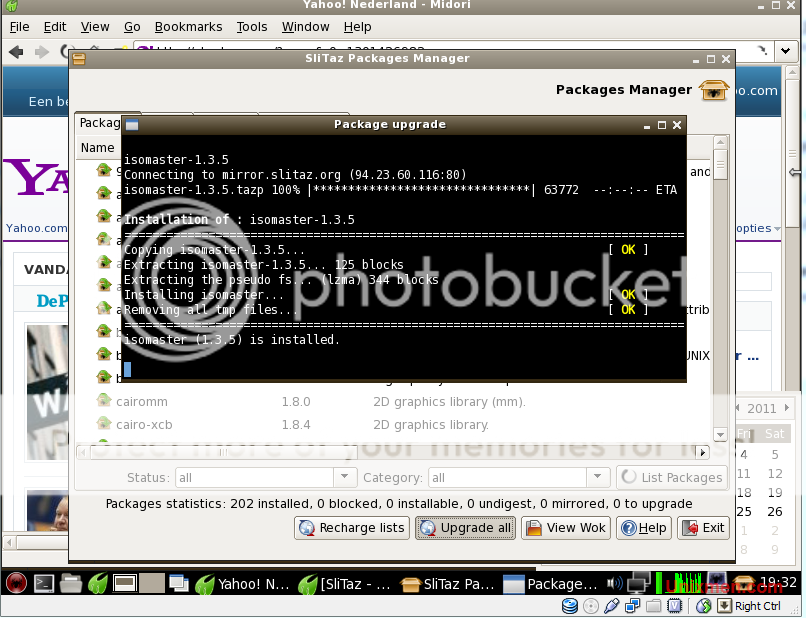Open the terminal emulator from the taskbar
Viewport: 806px width, 618px height.
42,581
